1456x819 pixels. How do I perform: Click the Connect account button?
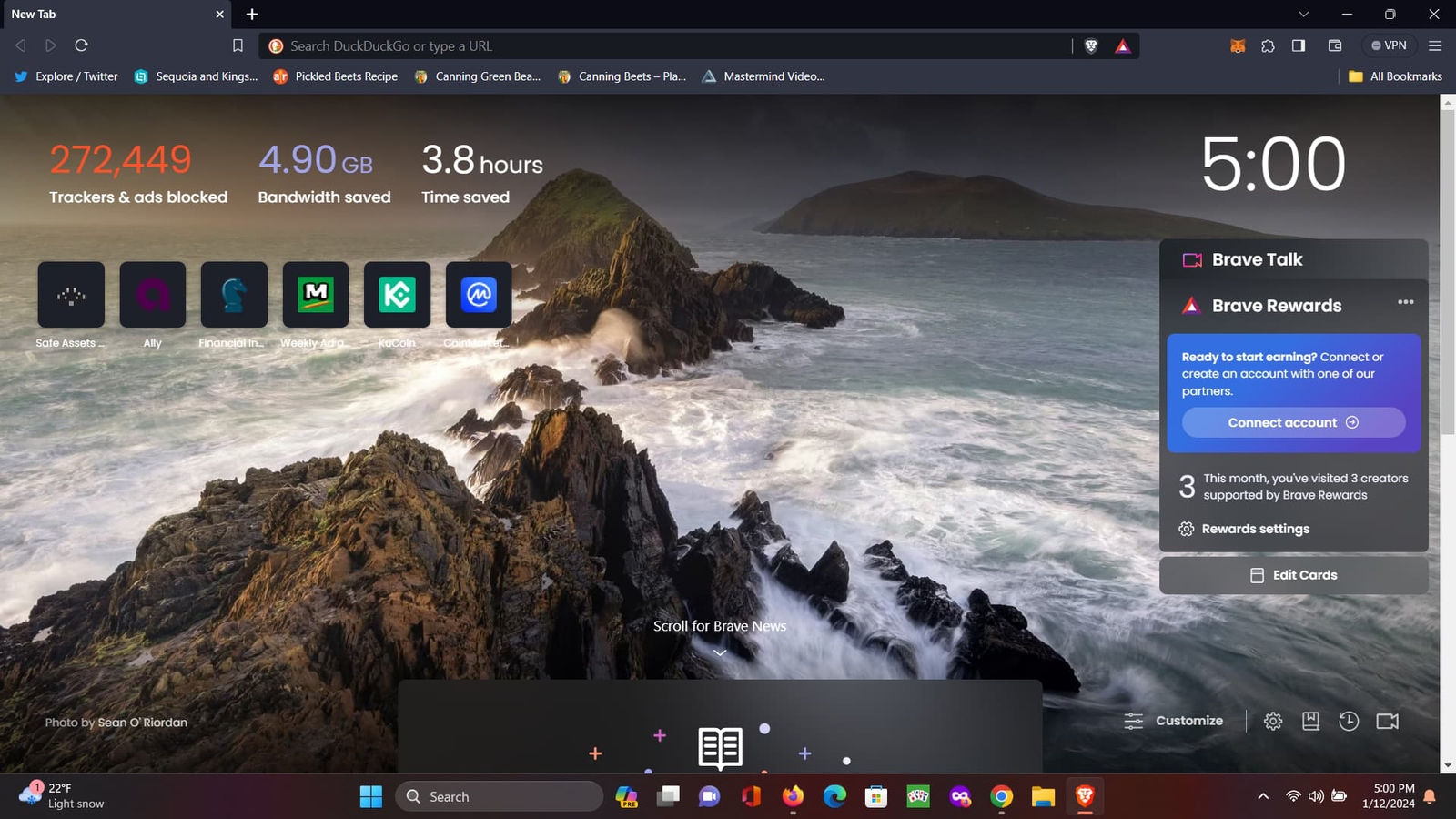pyautogui.click(x=1292, y=422)
